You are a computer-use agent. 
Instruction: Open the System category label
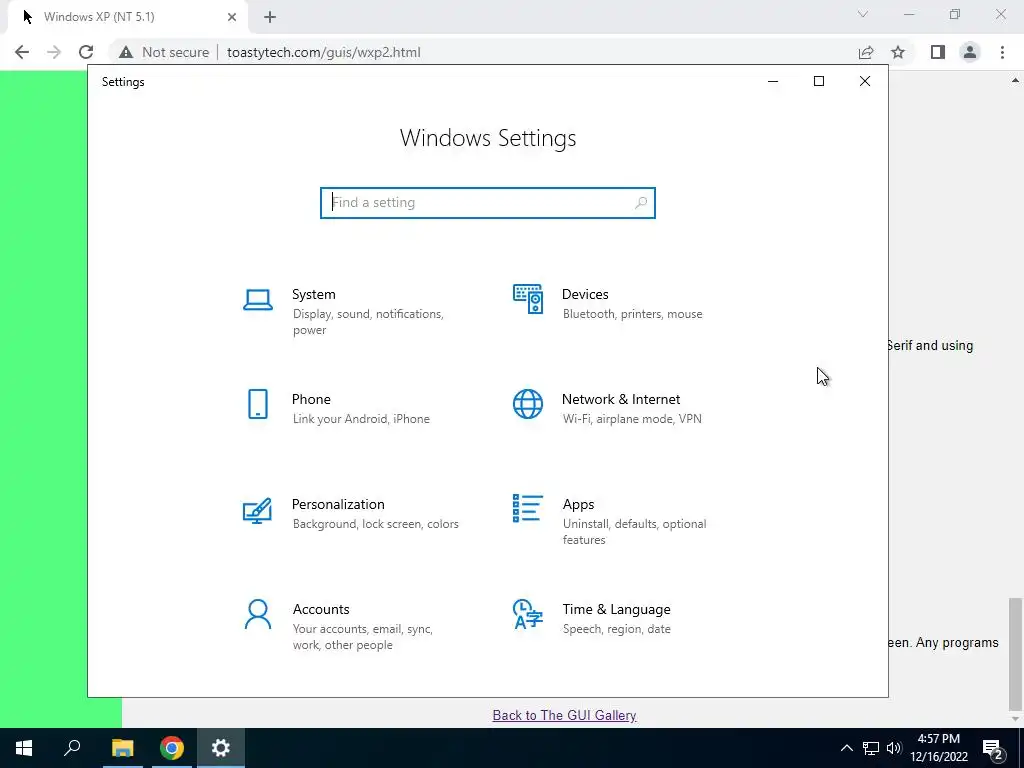(x=313, y=295)
